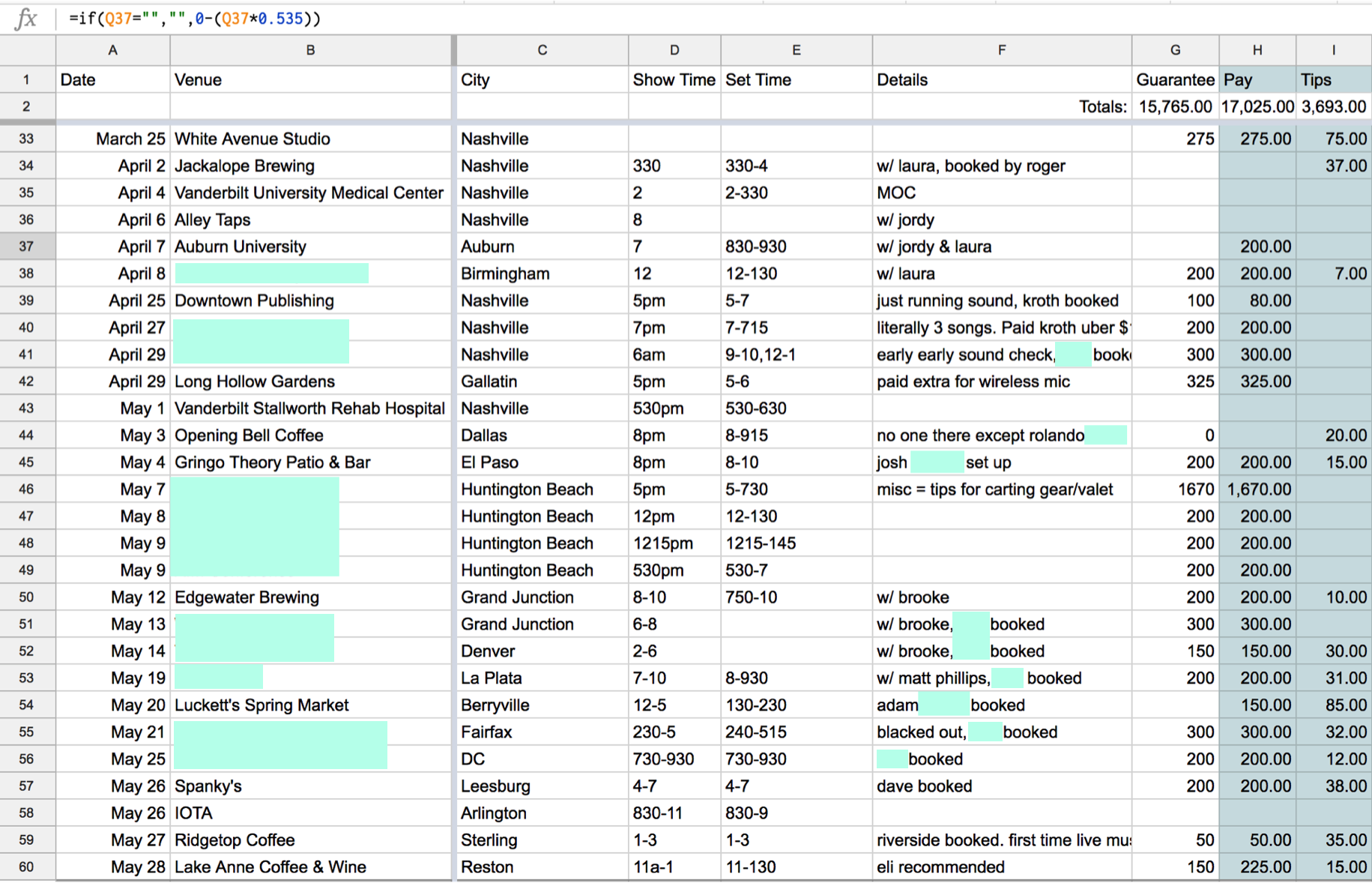
Task: Click the fx formula icon
Action: coord(25,19)
